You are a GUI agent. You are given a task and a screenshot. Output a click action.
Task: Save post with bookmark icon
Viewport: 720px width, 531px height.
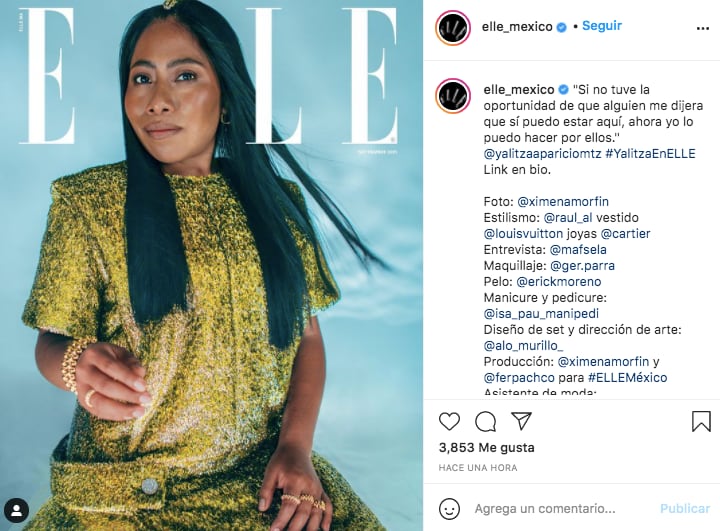click(x=701, y=421)
